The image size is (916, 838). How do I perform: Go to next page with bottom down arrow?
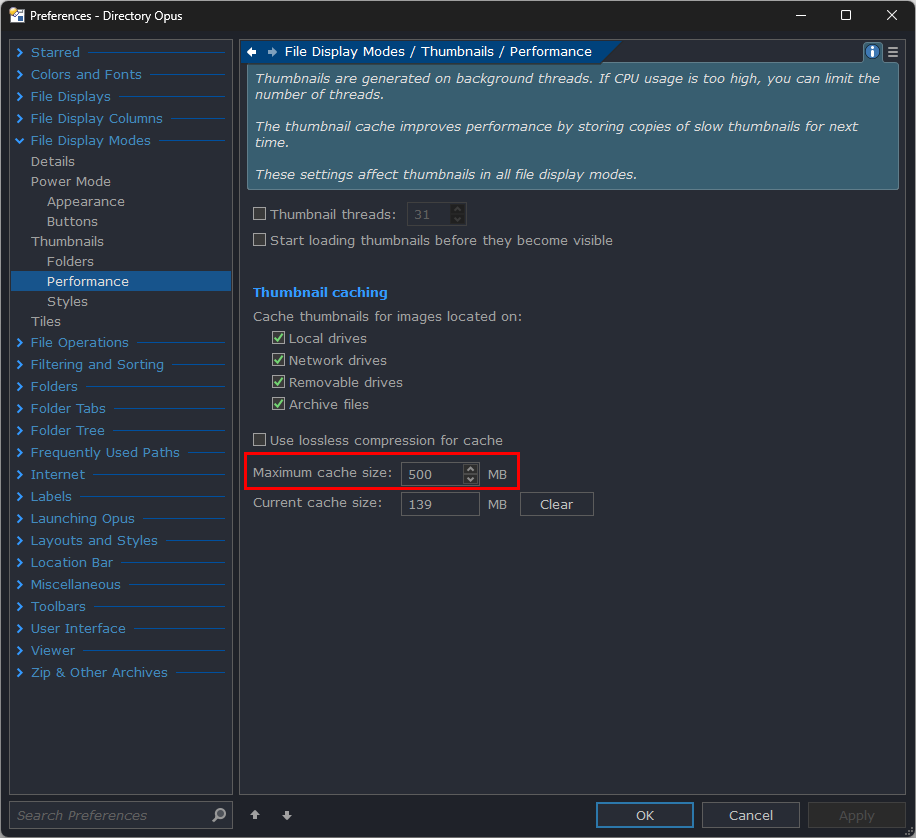coord(287,815)
